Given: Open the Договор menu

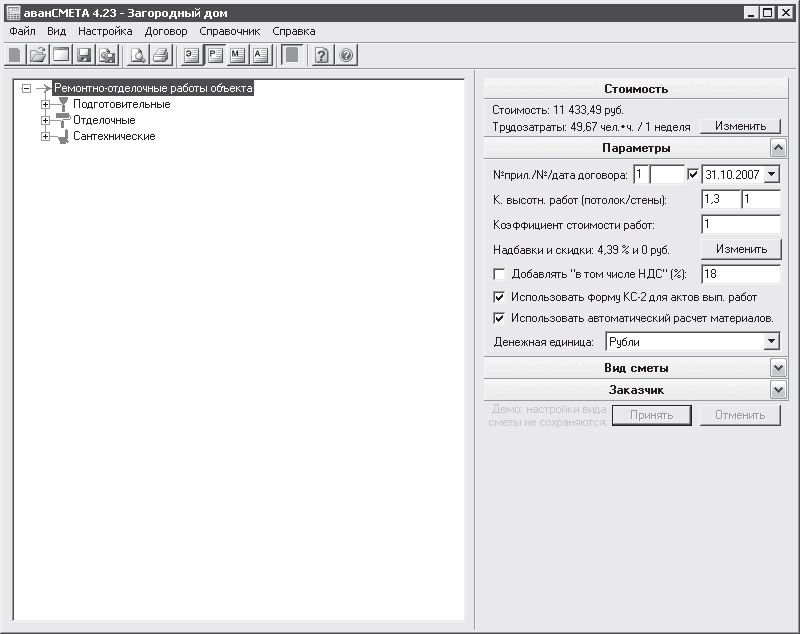Looking at the screenshot, I should (166, 31).
